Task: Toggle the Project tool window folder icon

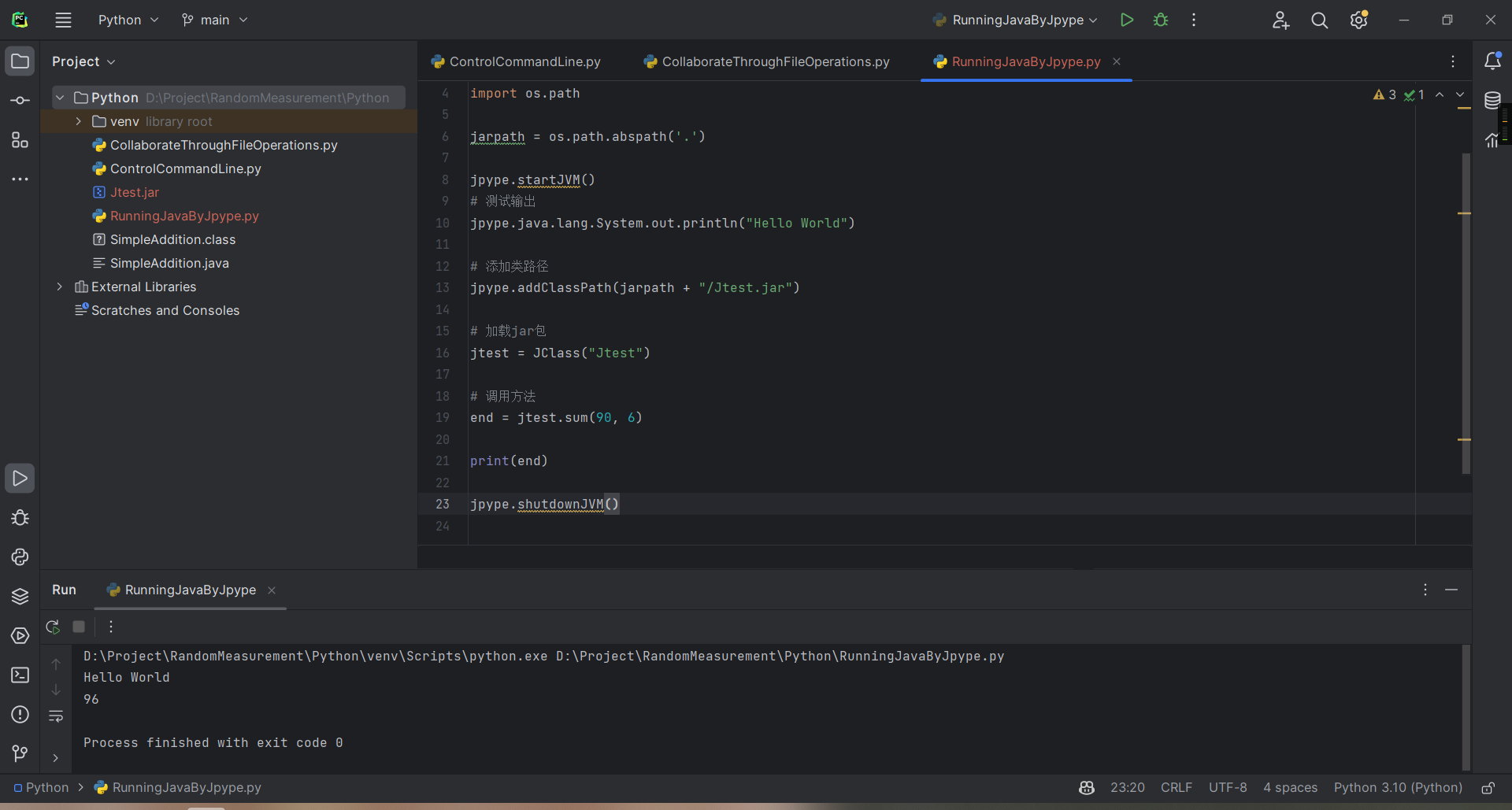Action: click(20, 61)
